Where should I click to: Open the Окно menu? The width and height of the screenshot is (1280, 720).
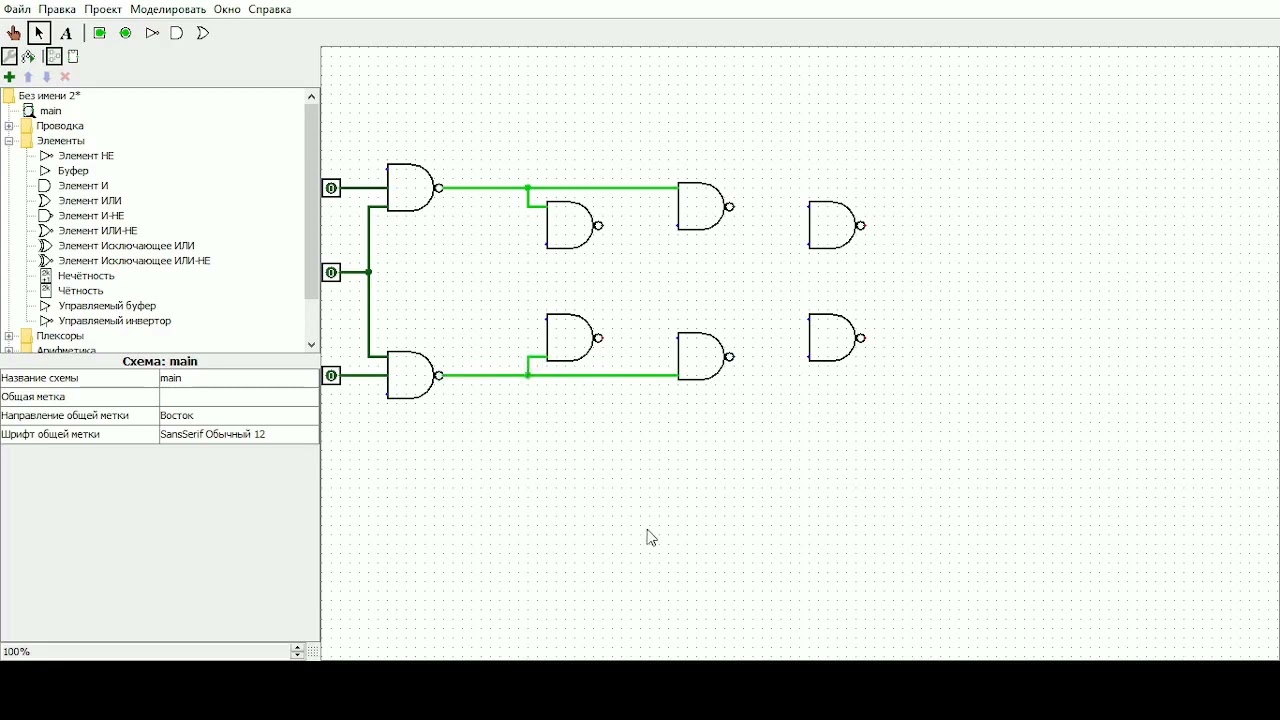click(227, 9)
